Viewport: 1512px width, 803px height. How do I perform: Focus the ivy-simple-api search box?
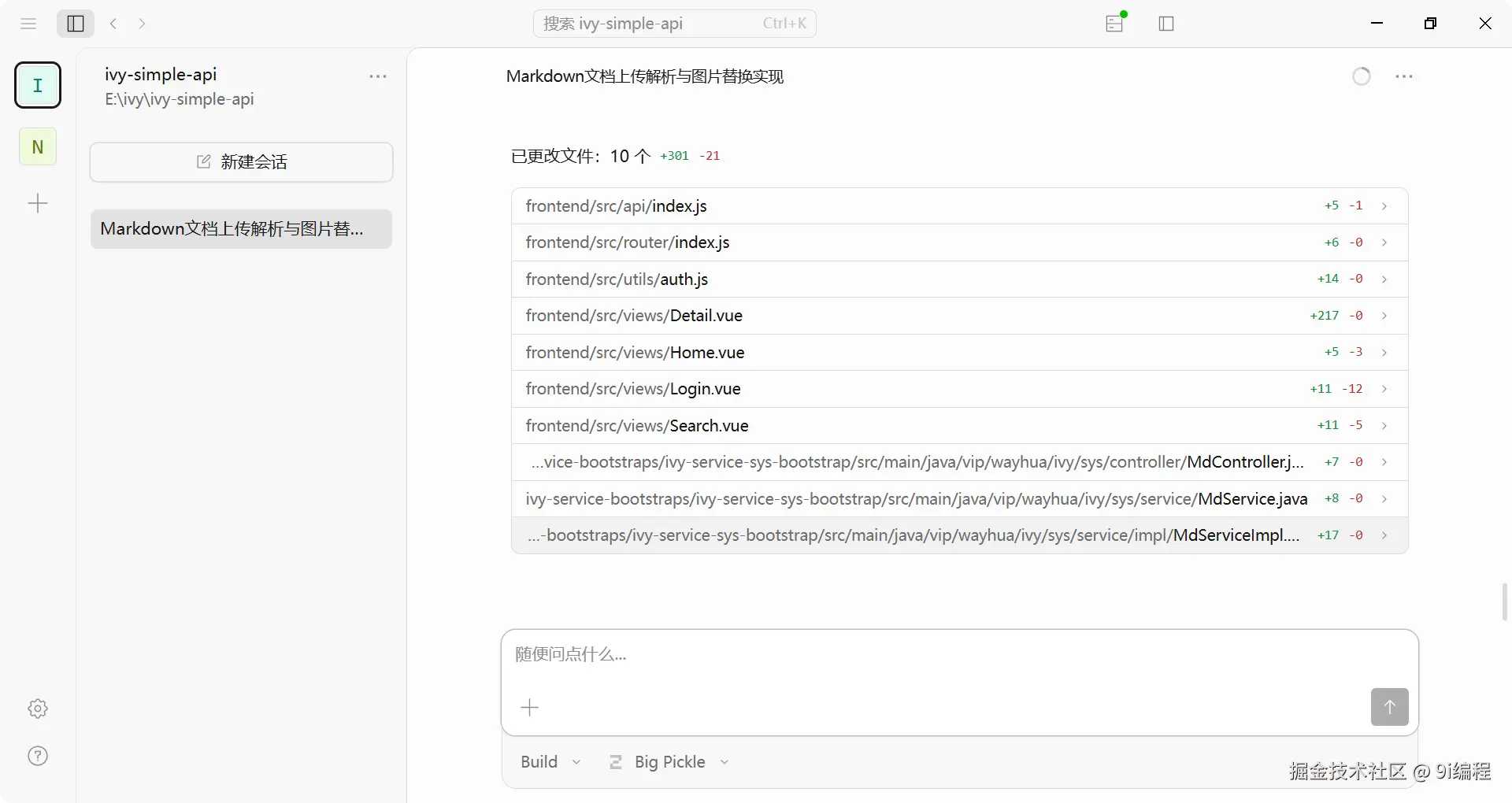675,24
